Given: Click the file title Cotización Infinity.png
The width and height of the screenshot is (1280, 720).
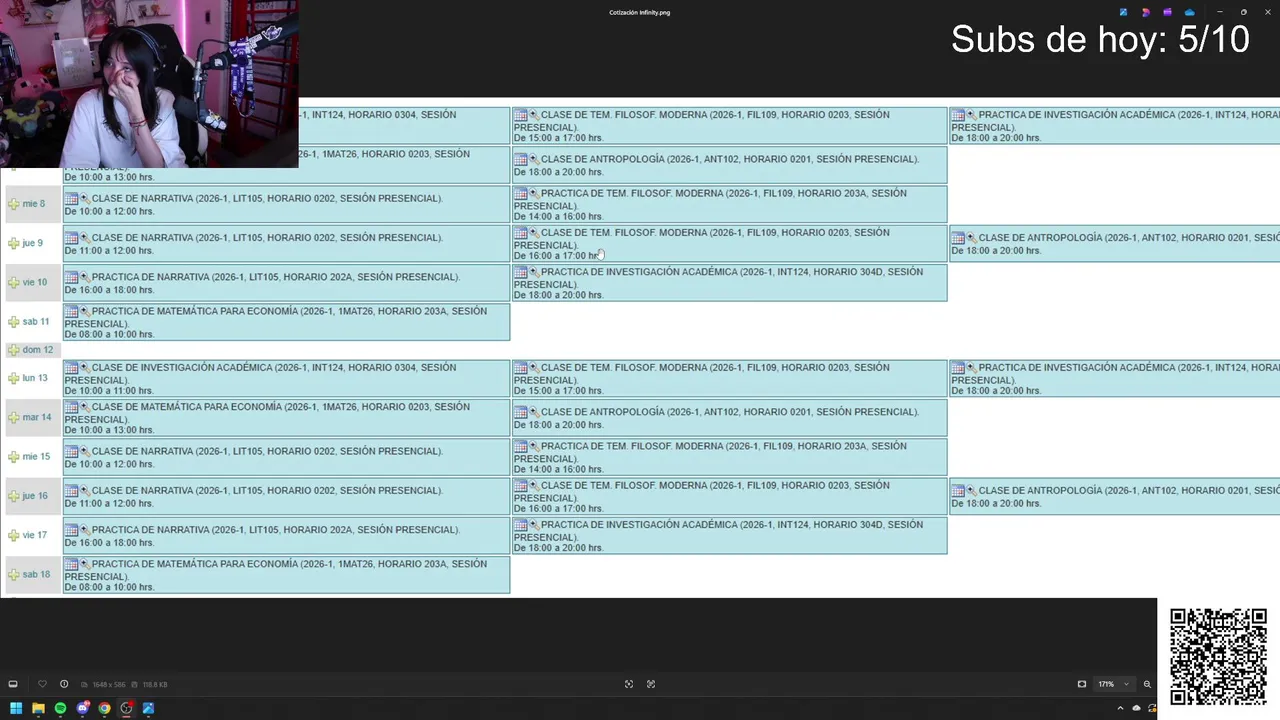Looking at the screenshot, I should (639, 12).
